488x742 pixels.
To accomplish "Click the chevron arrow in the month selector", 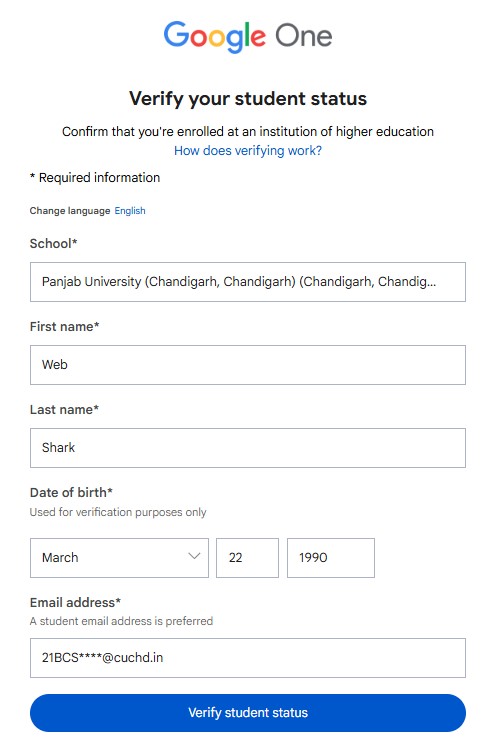I will tap(194, 556).
